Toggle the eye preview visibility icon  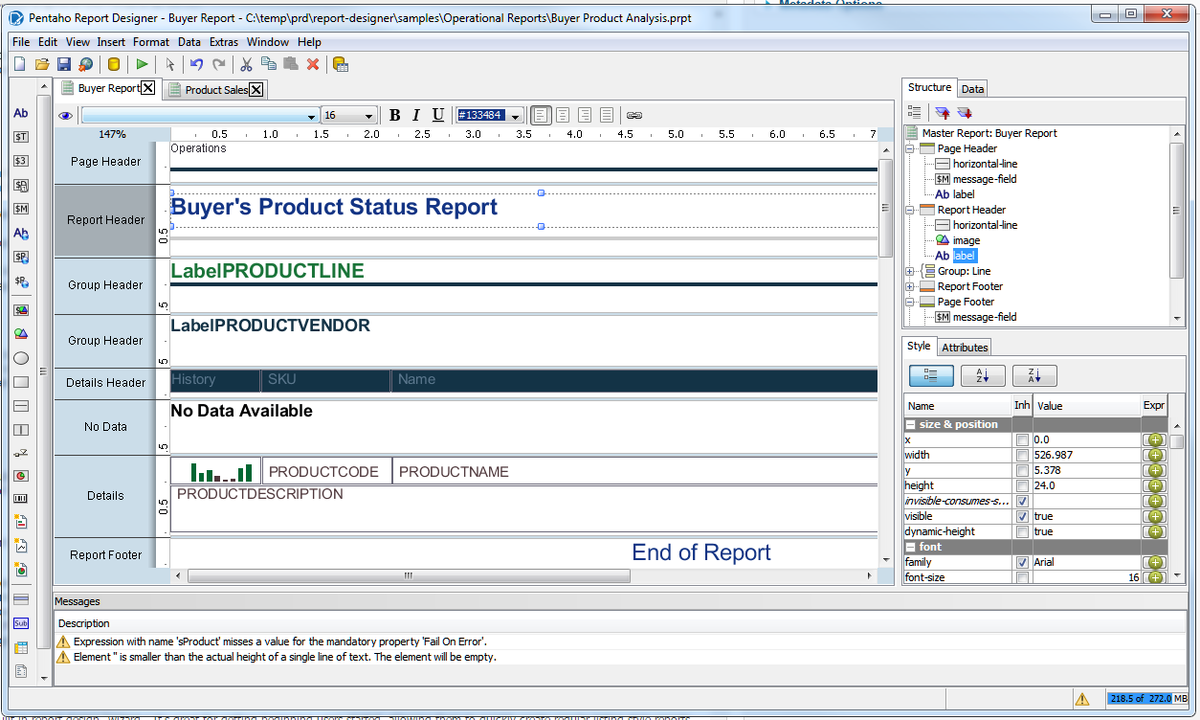(x=66, y=116)
